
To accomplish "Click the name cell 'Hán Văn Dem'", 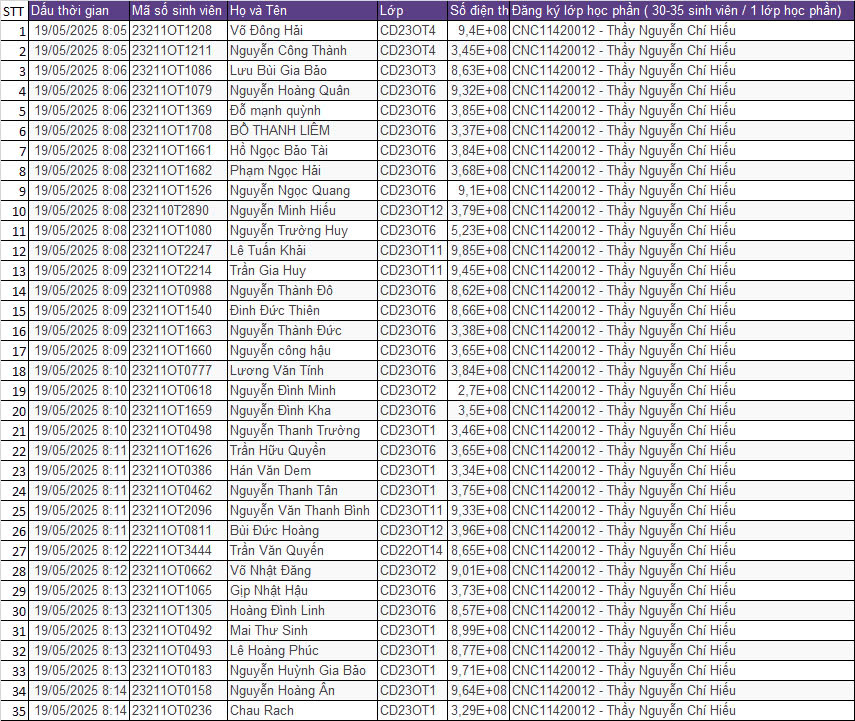I will pos(302,471).
